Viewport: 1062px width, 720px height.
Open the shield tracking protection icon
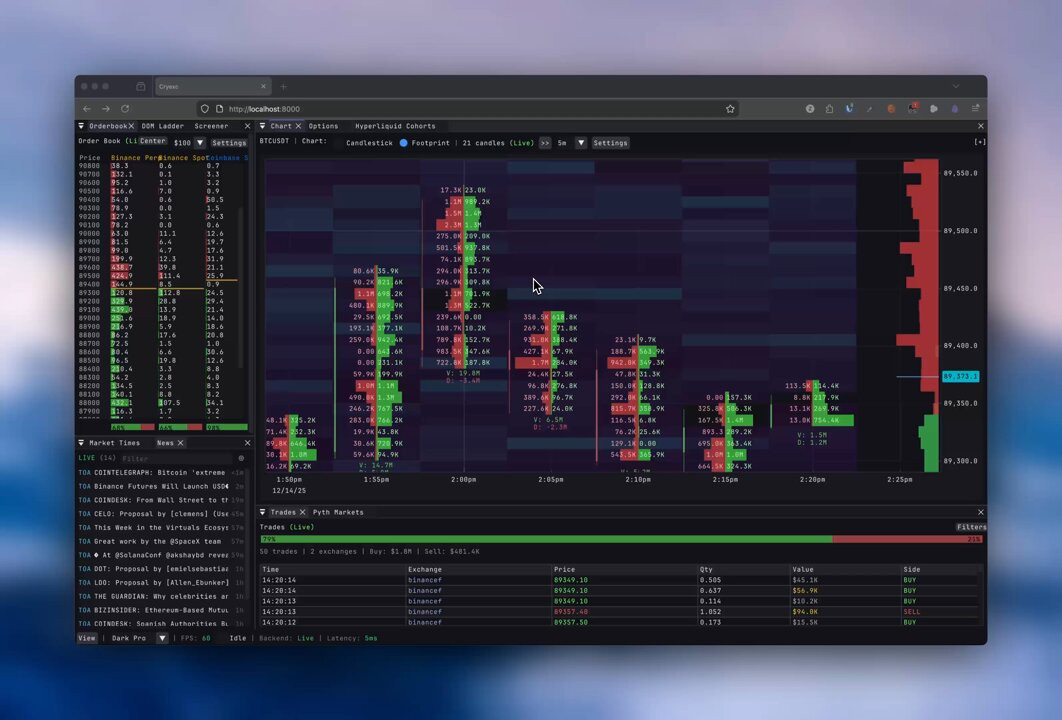tap(205, 108)
